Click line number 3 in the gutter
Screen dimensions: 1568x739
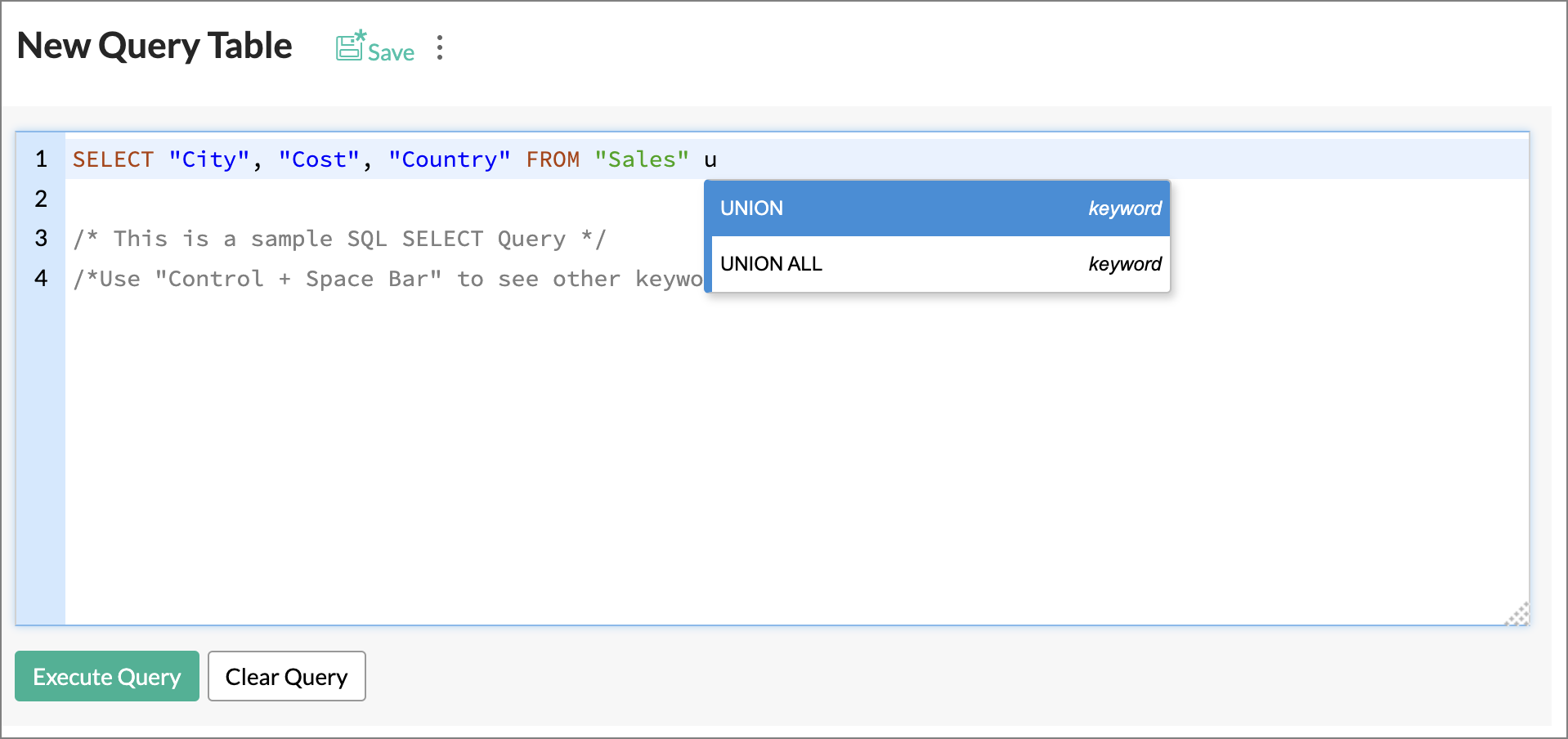(41, 239)
